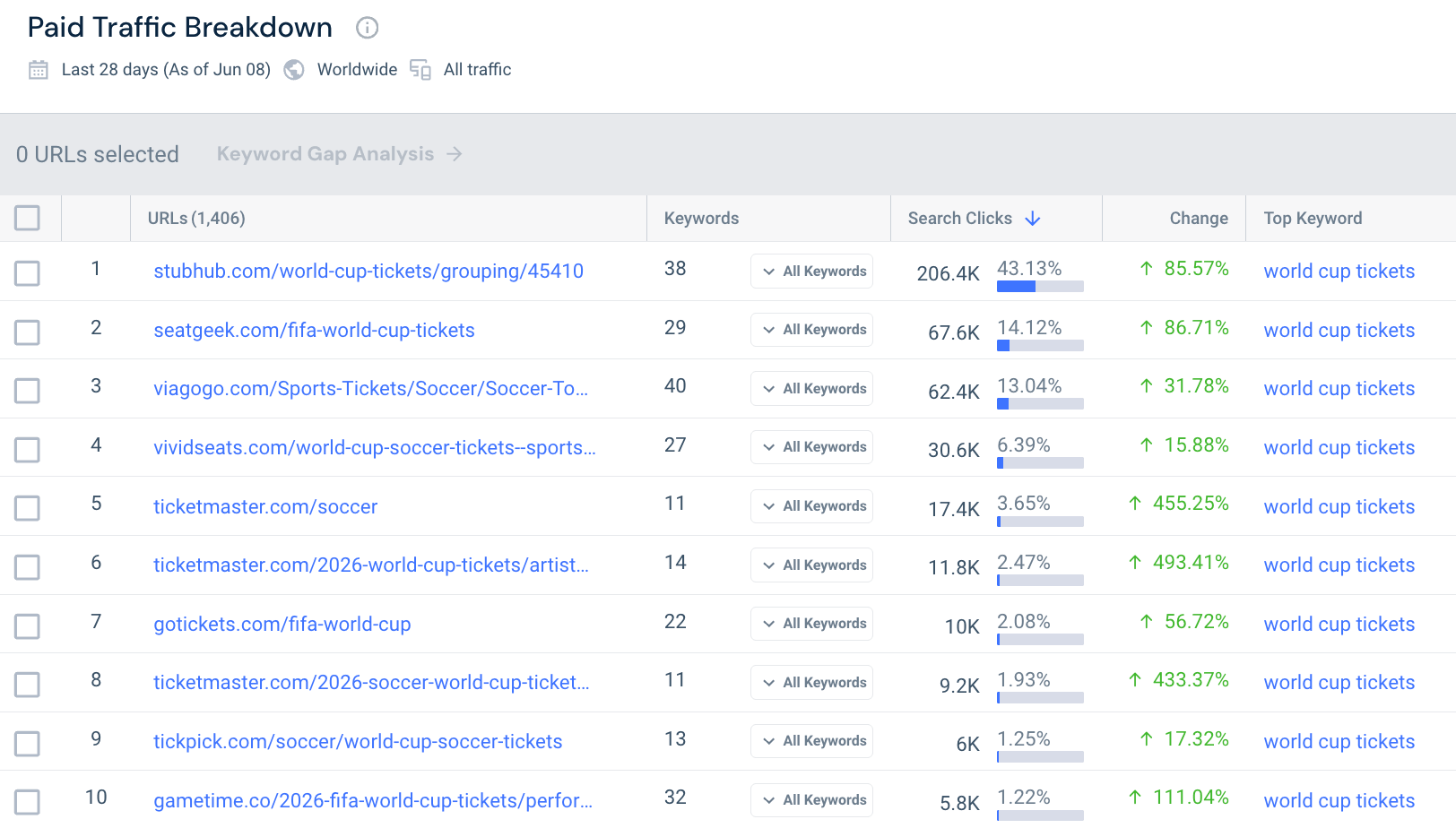
Task: Click the 455.25% change value
Action: click(1191, 504)
